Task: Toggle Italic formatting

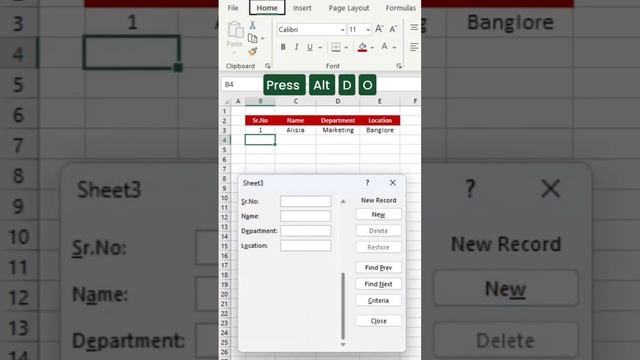Action: 296,47
